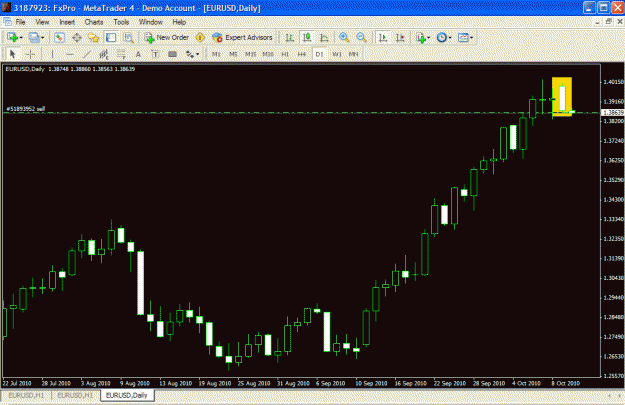Minimize the inner chart window

click(597, 22)
